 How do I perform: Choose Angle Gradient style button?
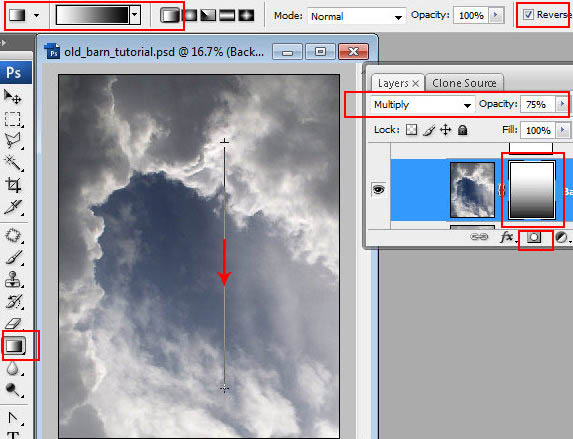[209, 15]
